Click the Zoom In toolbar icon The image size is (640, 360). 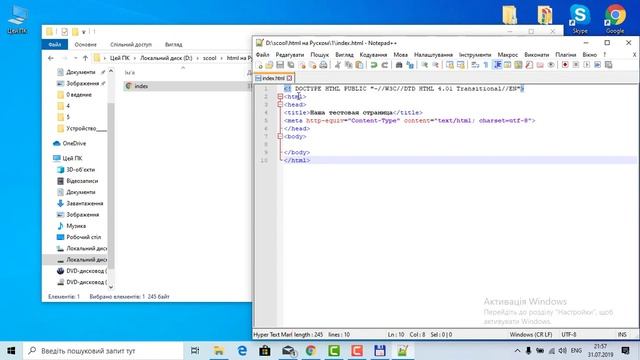tap(424, 65)
